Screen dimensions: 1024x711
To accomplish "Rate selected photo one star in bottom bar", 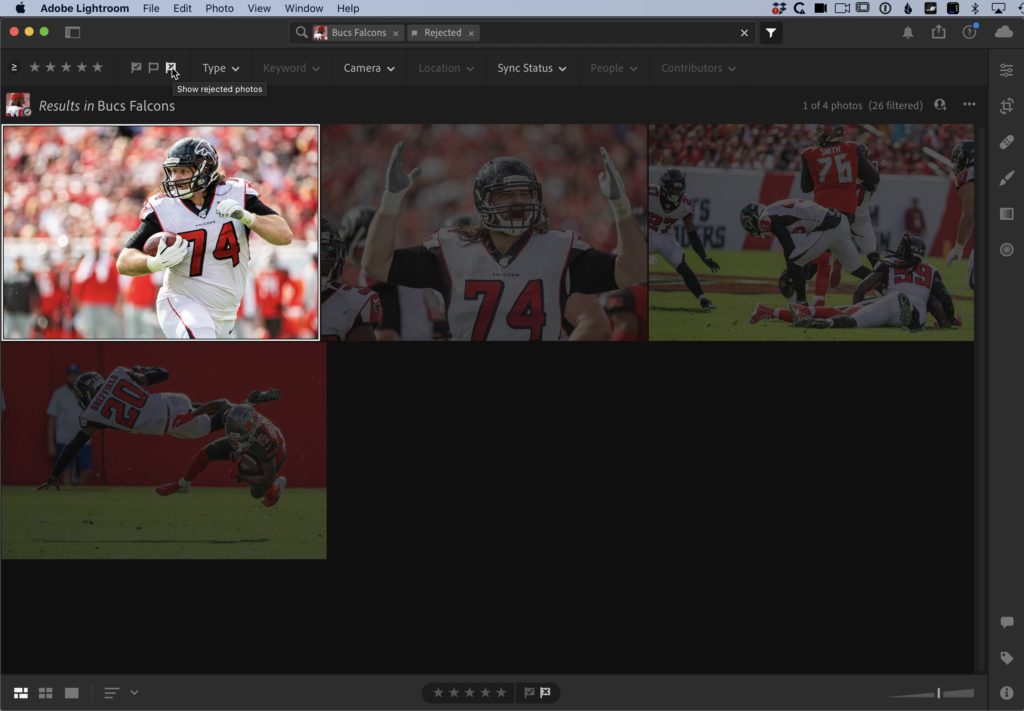I will point(438,692).
